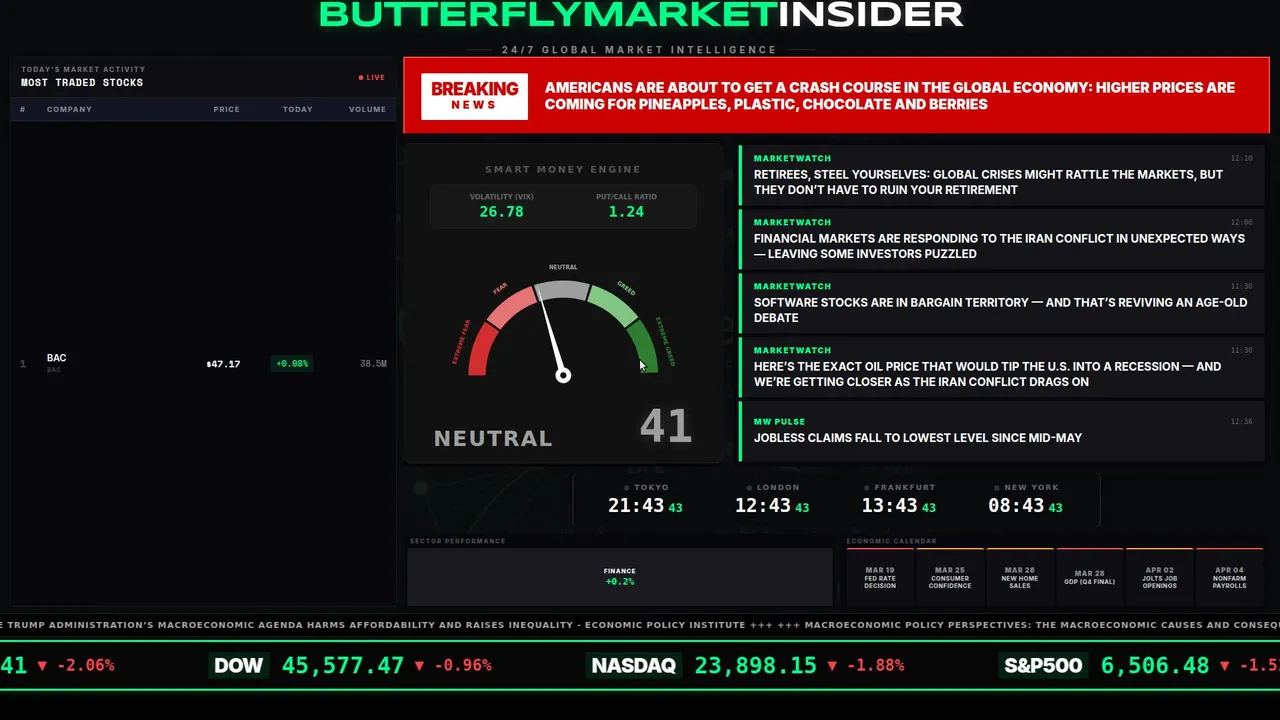
Task: Select the BAC company row name
Action: pos(56,358)
